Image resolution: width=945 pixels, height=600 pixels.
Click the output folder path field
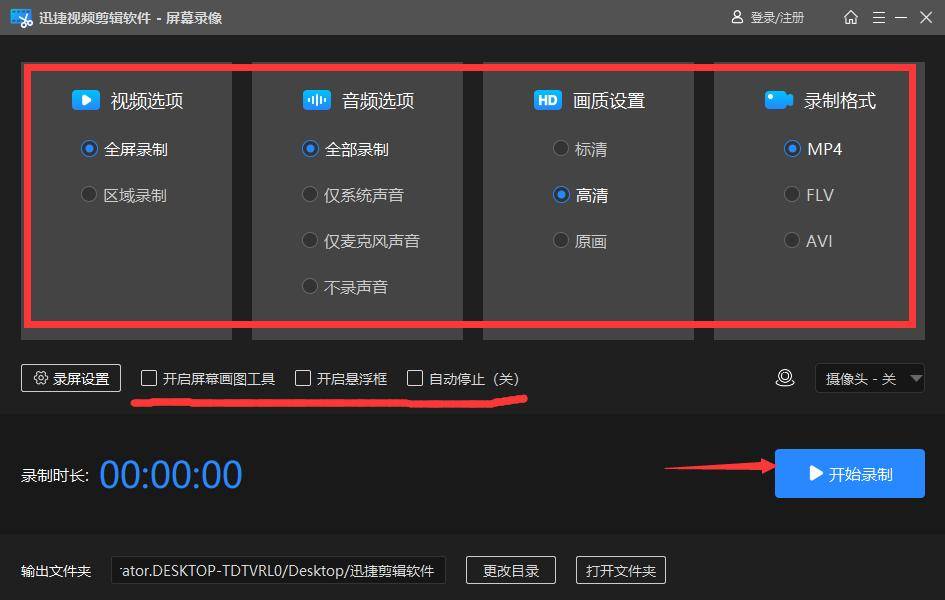[278, 570]
